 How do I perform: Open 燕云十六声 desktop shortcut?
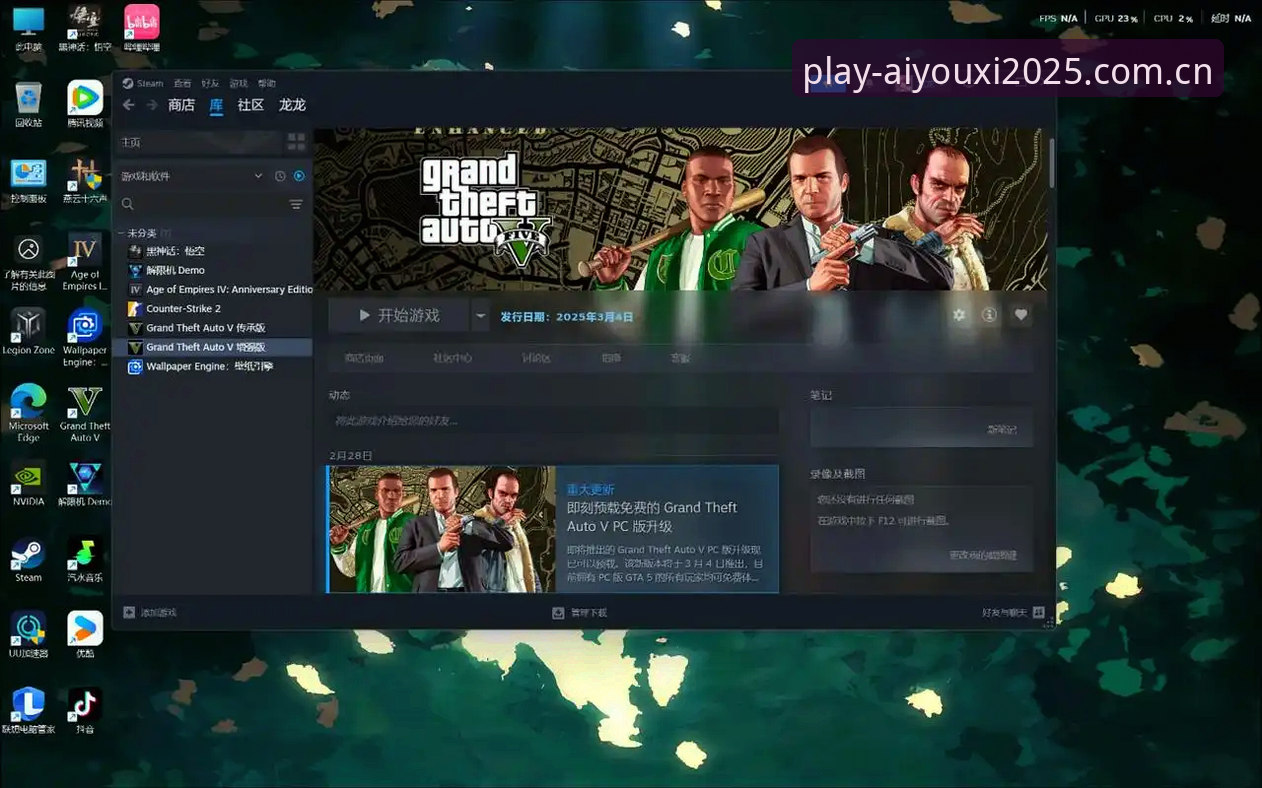tap(85, 181)
